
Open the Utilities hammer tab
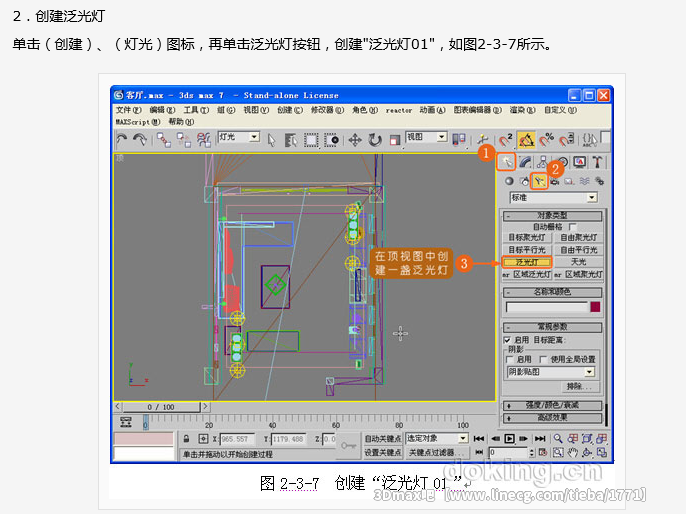pos(597,162)
